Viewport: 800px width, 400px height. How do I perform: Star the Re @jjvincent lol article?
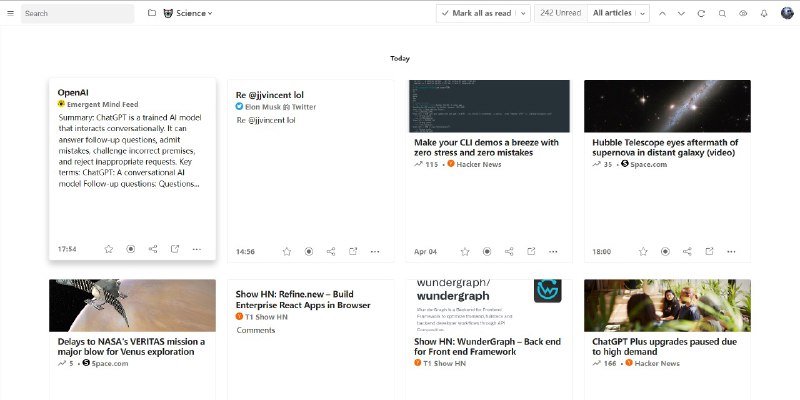click(287, 252)
